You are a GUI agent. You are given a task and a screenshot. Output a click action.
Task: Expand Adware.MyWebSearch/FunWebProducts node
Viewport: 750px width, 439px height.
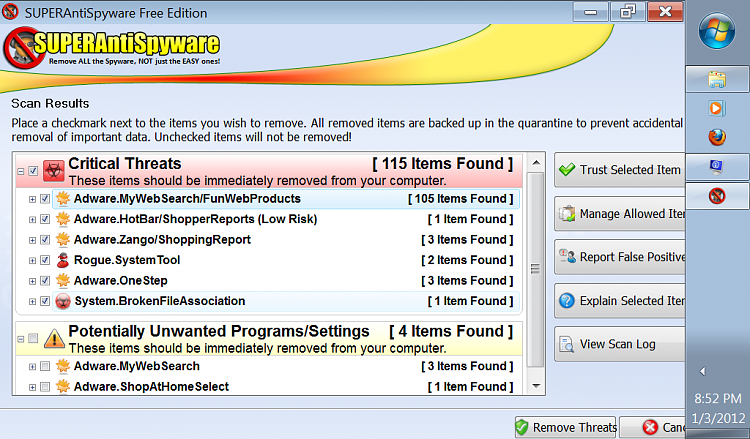(x=33, y=199)
